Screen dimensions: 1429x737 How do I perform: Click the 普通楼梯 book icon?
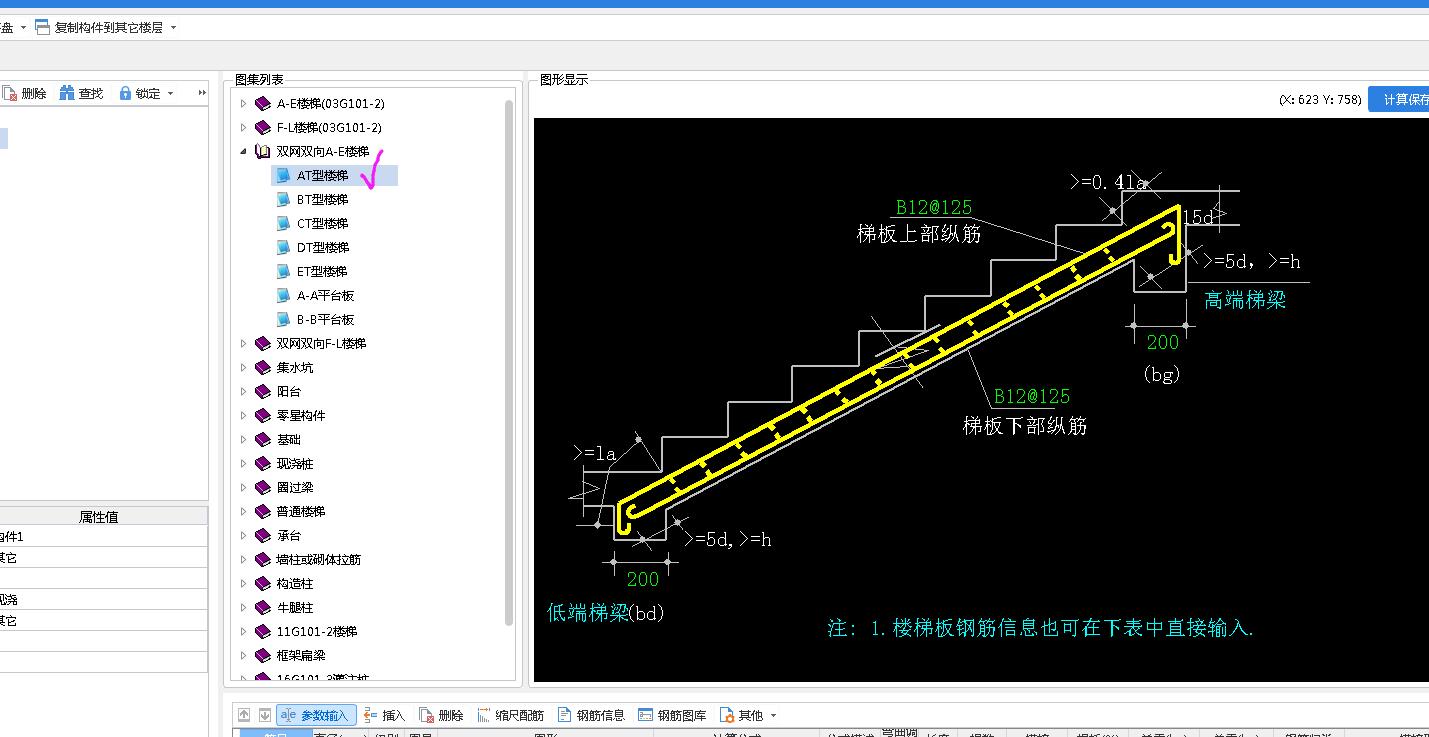tap(263, 511)
